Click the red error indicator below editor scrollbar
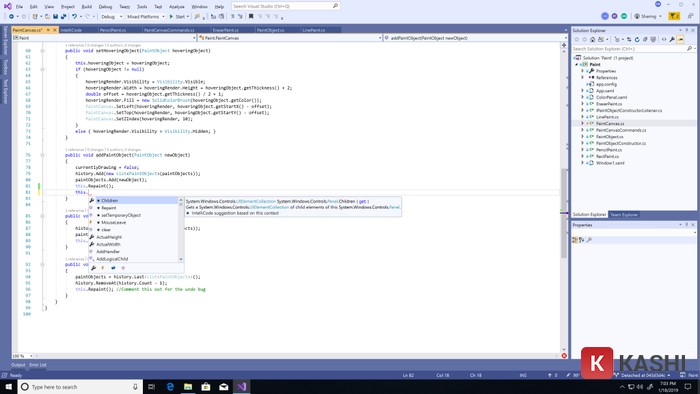700x394 pixels. click(564, 356)
